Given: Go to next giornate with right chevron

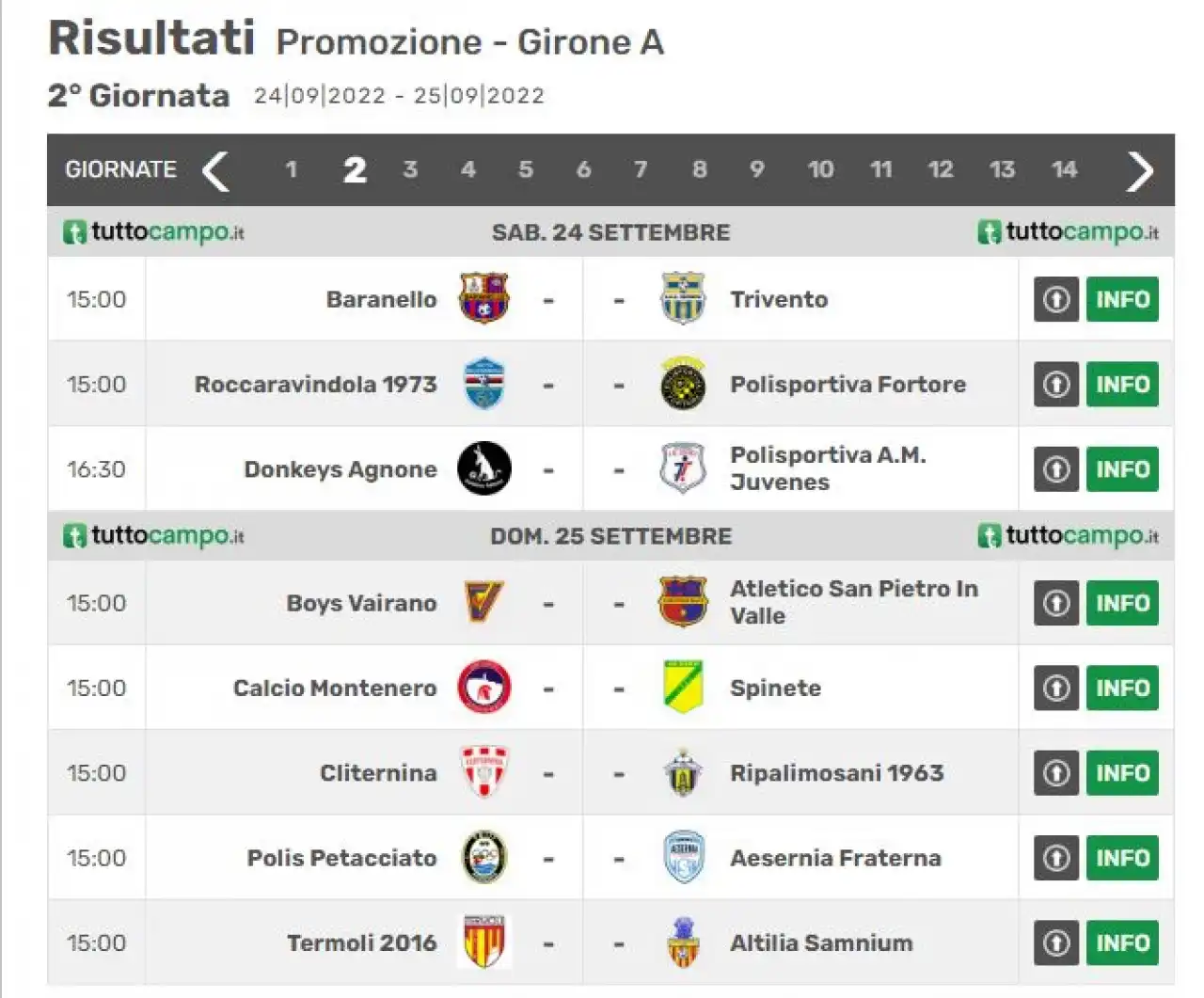Looking at the screenshot, I should pyautogui.click(x=1139, y=170).
